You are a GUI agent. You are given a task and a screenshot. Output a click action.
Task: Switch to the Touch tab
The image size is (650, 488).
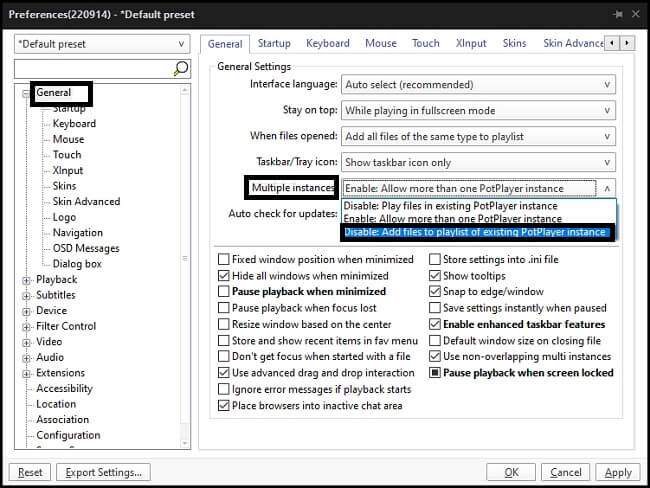[x=426, y=43]
